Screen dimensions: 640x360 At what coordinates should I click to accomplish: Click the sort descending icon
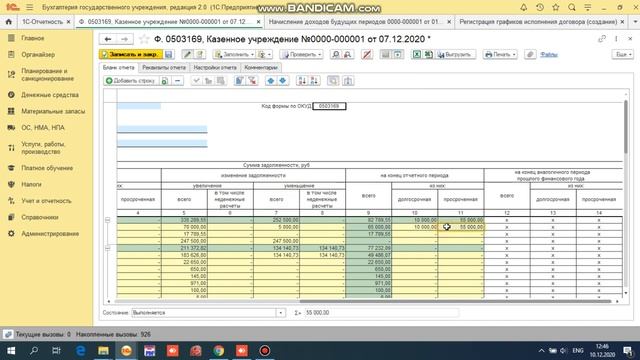coord(314,81)
